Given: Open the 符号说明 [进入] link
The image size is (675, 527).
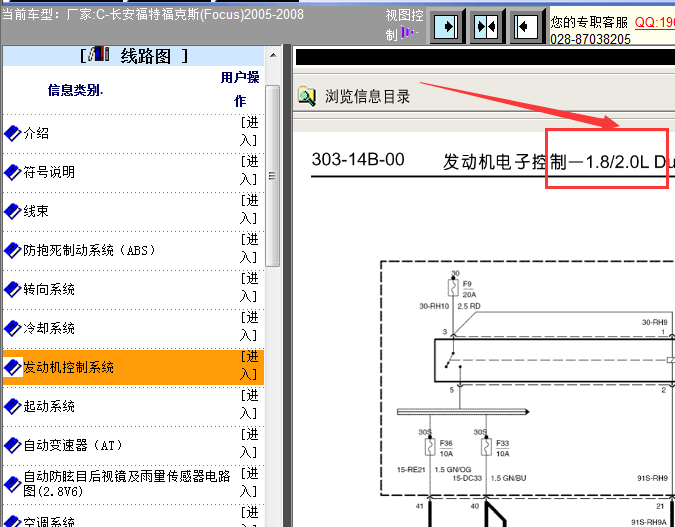Looking at the screenshot, I should click(249, 170).
